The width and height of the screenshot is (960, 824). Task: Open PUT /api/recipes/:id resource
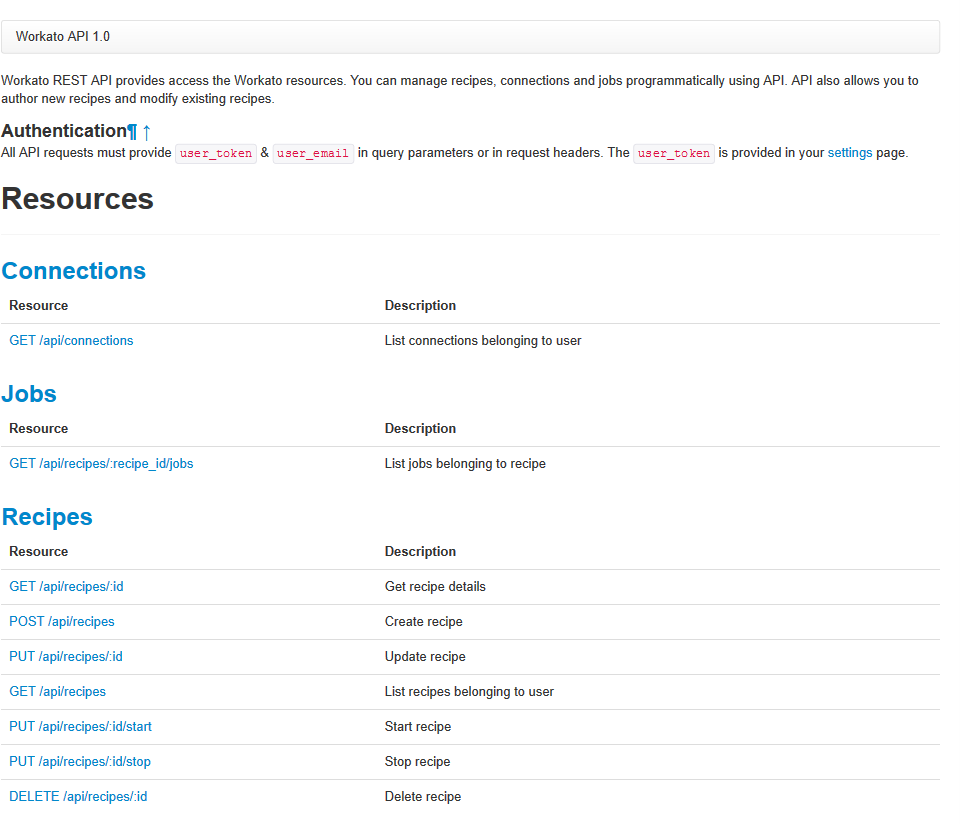tap(66, 656)
